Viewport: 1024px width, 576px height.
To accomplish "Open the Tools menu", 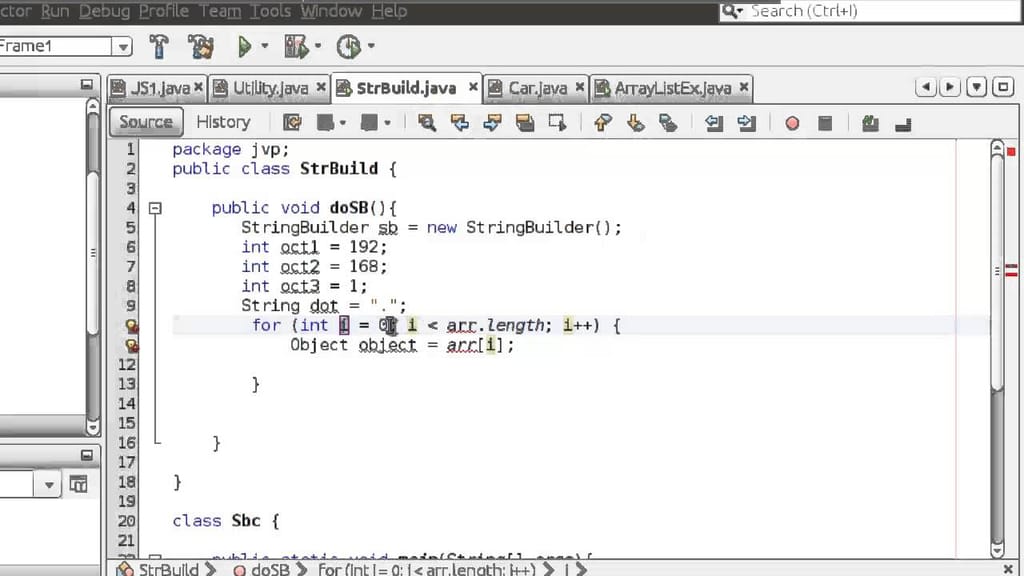I will coord(270,11).
